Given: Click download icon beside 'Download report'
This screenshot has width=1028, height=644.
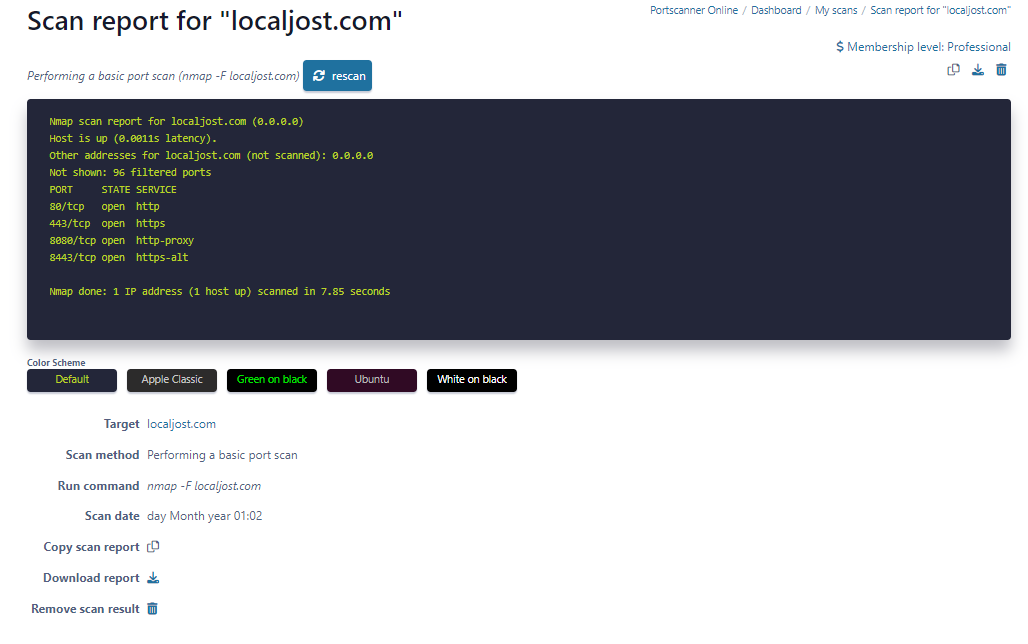Looking at the screenshot, I should 153,577.
